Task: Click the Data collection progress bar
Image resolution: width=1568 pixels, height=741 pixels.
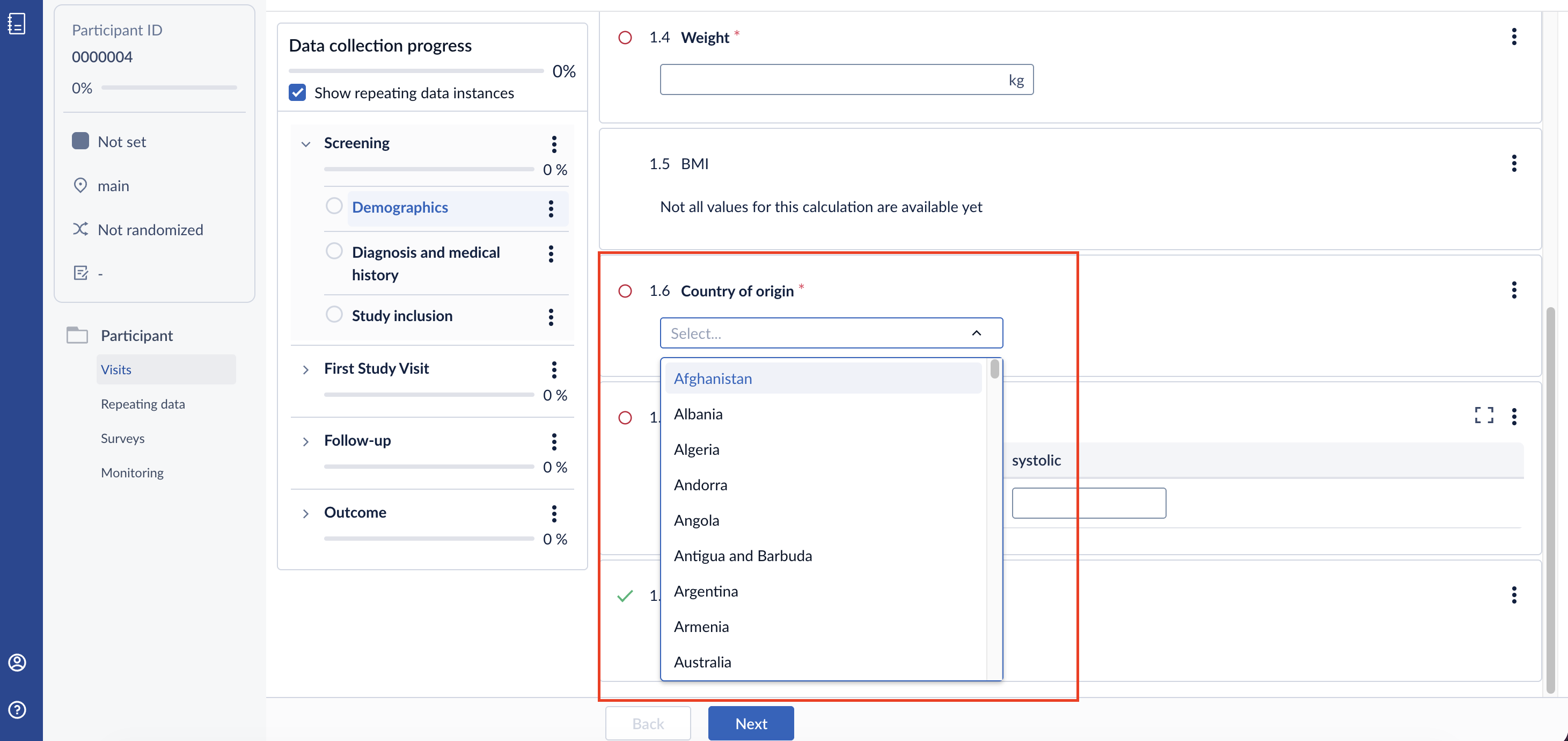Action: point(416,71)
